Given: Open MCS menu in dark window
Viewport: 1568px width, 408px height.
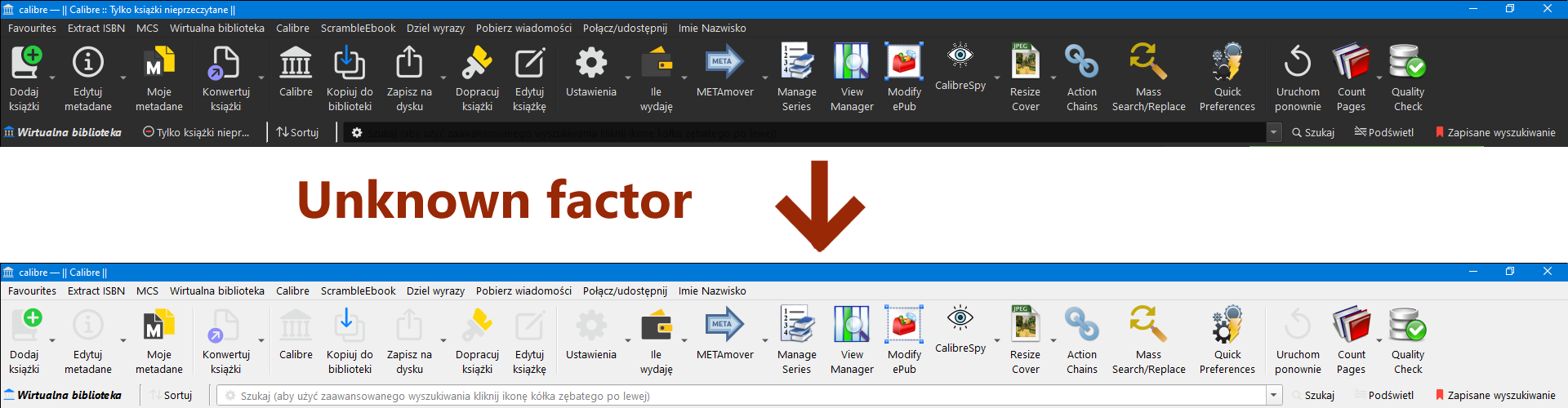Looking at the screenshot, I should (x=148, y=28).
